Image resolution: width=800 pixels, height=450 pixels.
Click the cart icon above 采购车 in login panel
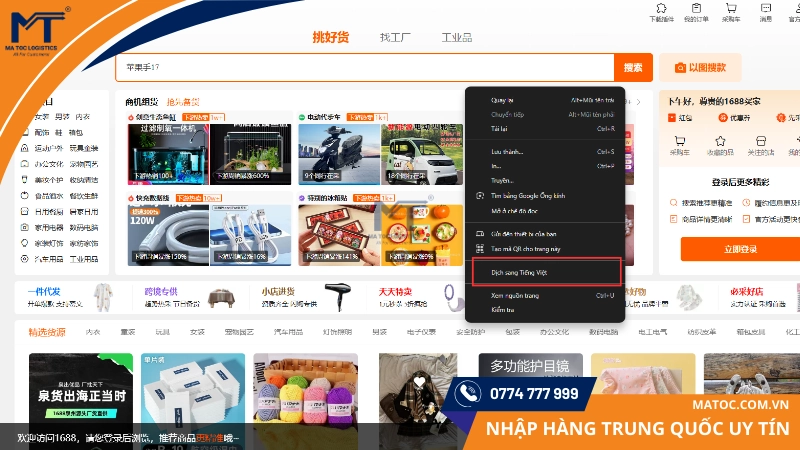(679, 141)
